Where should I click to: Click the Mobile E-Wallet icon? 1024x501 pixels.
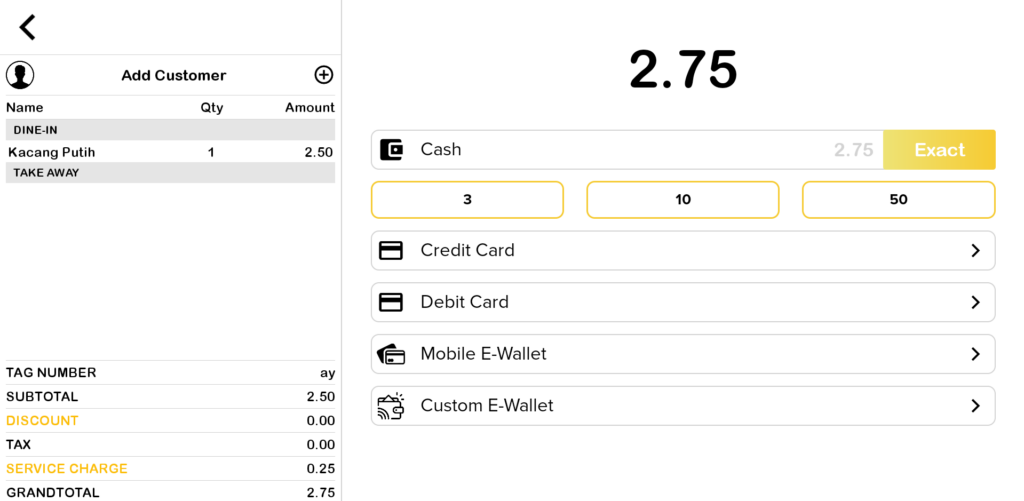point(391,354)
